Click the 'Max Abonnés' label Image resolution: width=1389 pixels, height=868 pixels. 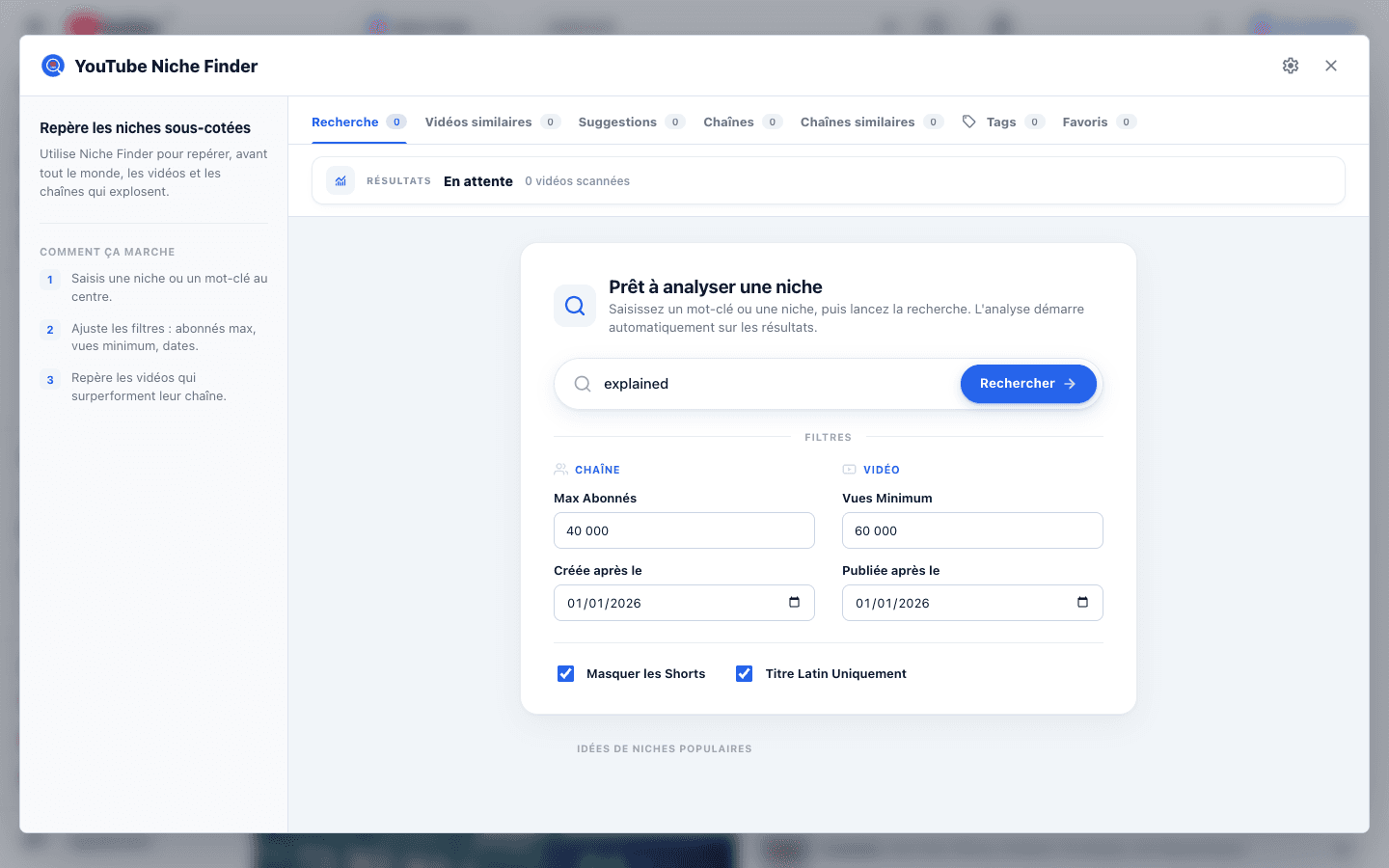click(x=595, y=499)
